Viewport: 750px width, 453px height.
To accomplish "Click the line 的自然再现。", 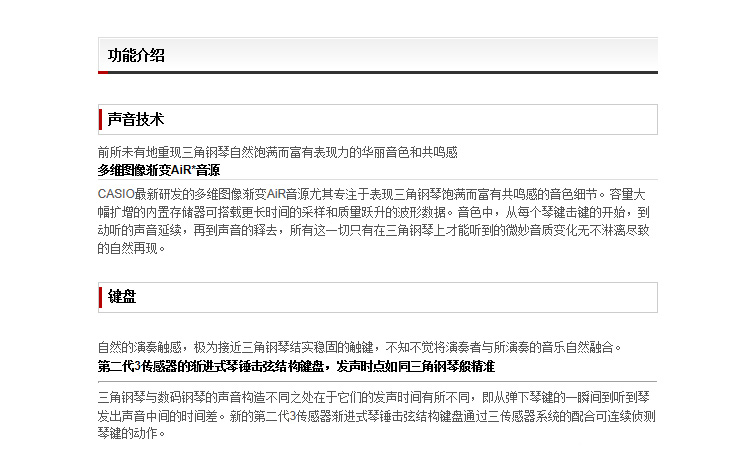I will coord(132,249).
